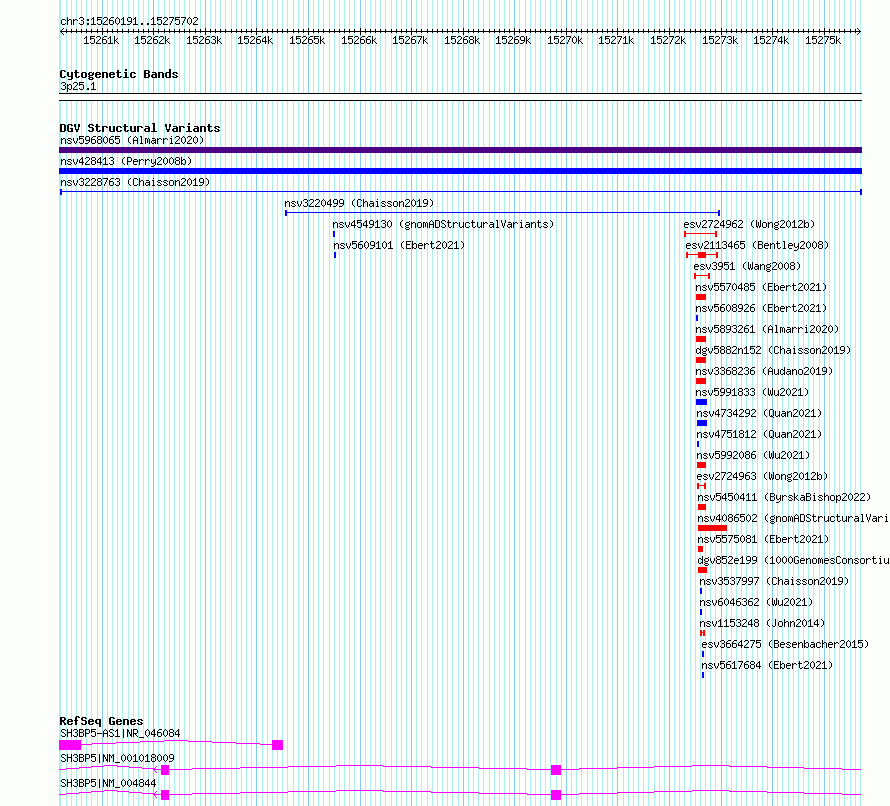Screen dimensions: 890x806
Task: Open nsv4549130 gnomADStructuralVariants entry
Action: (x=443, y=224)
